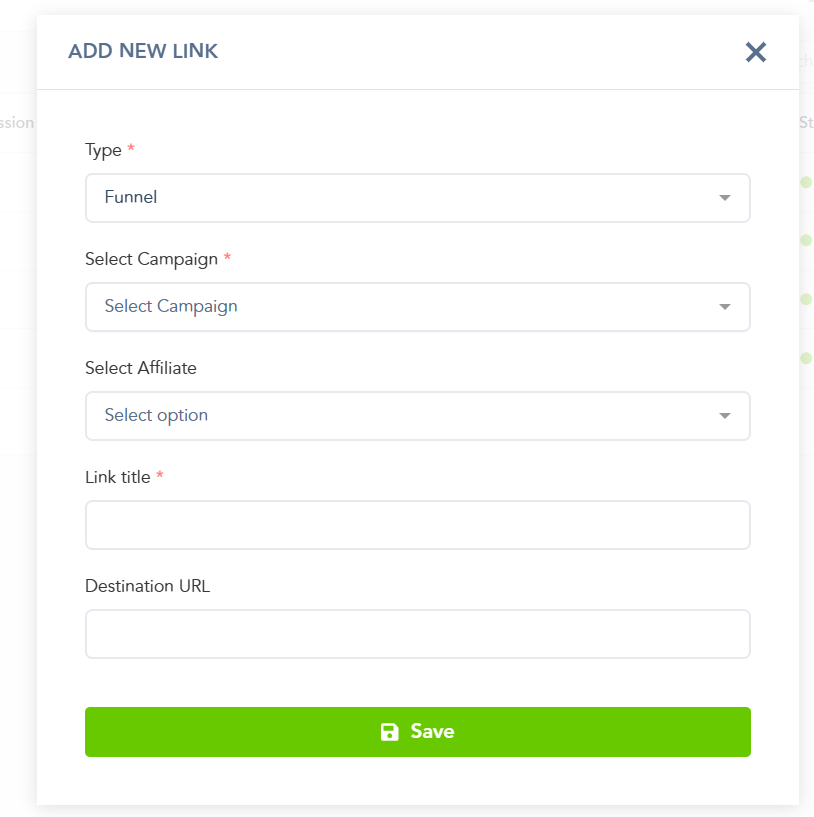Image resolution: width=814 pixels, height=817 pixels.
Task: Click the Destination URL field label
Action: [x=148, y=586]
